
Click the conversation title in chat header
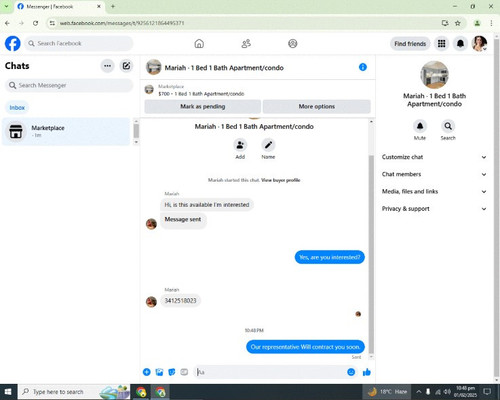point(224,68)
